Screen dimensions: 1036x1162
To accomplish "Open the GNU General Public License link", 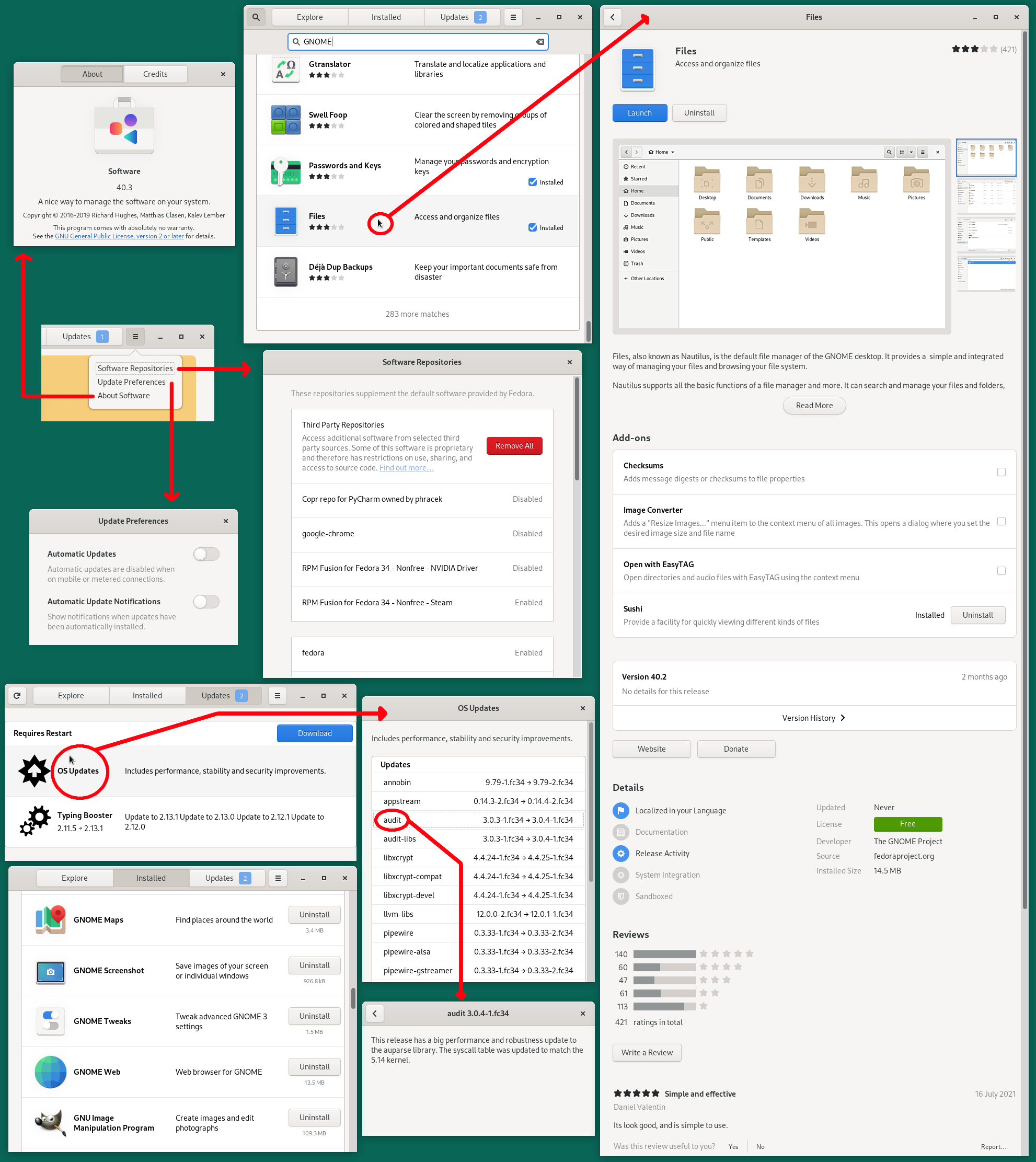I will (119, 236).
